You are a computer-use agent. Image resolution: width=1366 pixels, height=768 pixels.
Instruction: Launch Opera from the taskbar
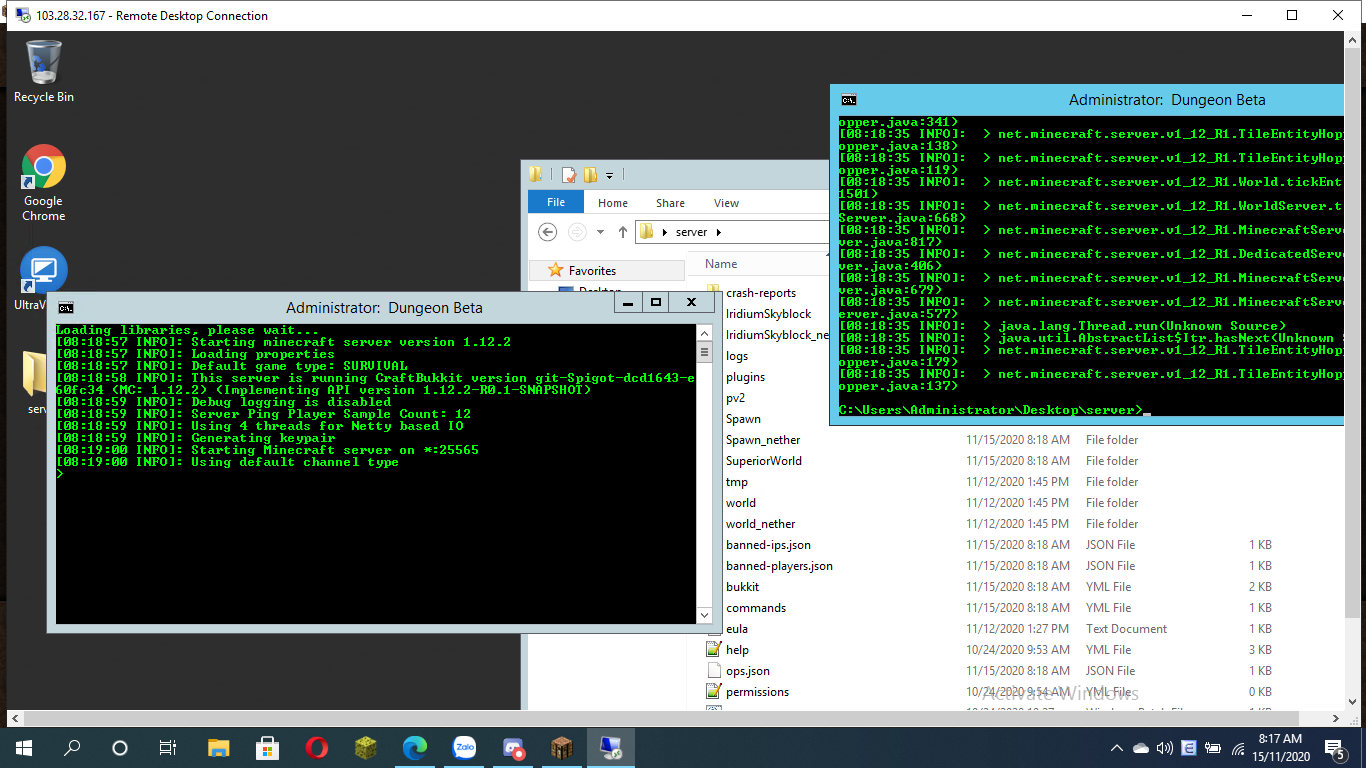[316, 748]
